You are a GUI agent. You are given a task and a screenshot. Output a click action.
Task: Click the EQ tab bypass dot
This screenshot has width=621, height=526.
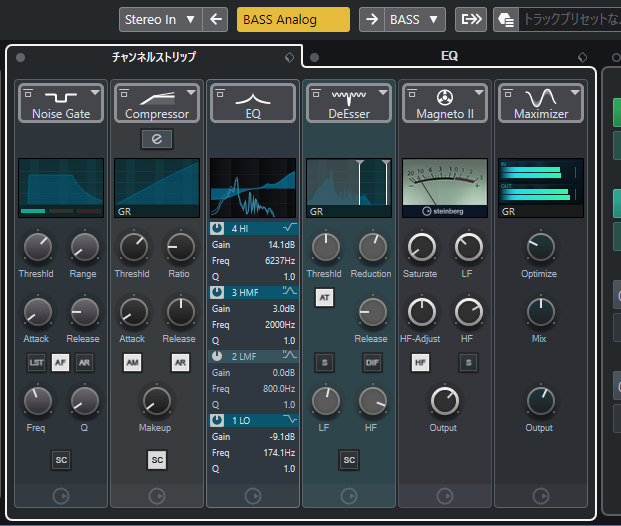click(x=314, y=58)
